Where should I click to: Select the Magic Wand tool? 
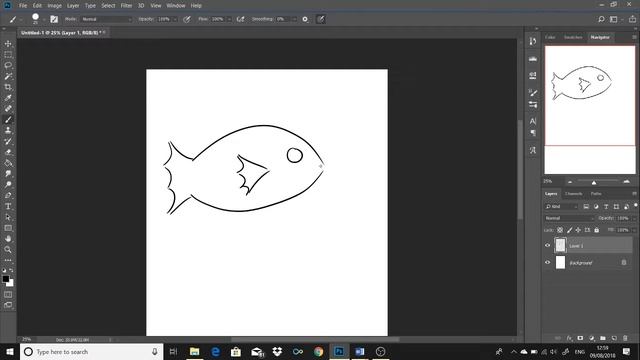click(x=8, y=76)
